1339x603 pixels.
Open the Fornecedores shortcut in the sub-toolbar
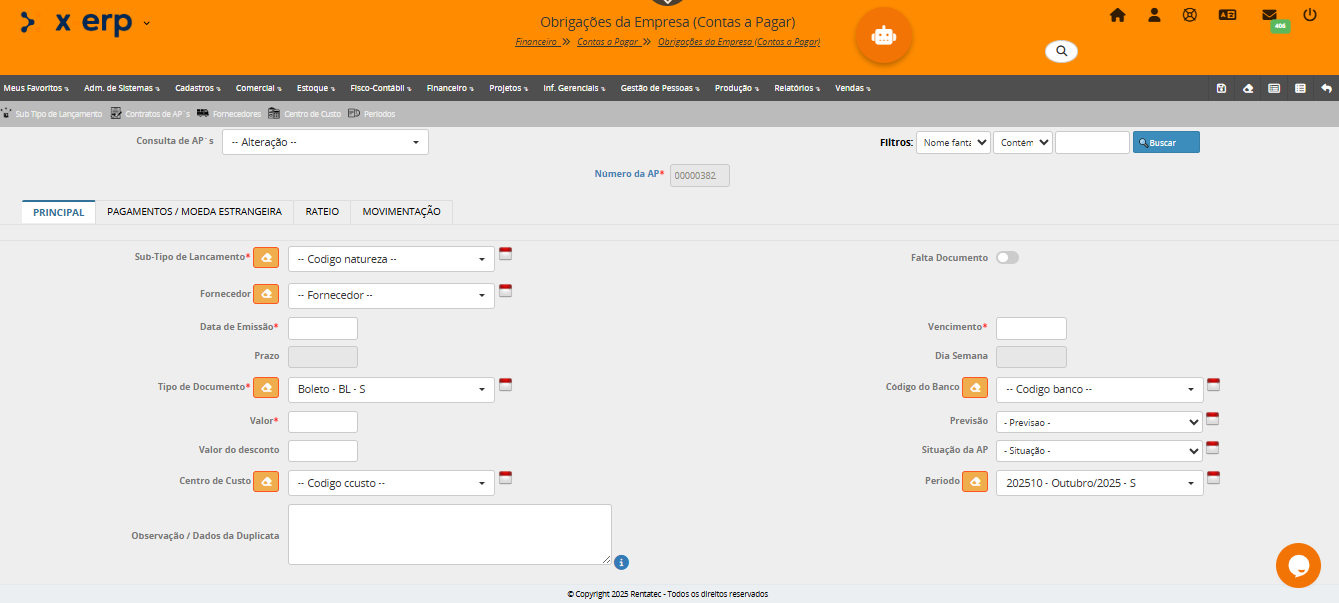point(236,114)
